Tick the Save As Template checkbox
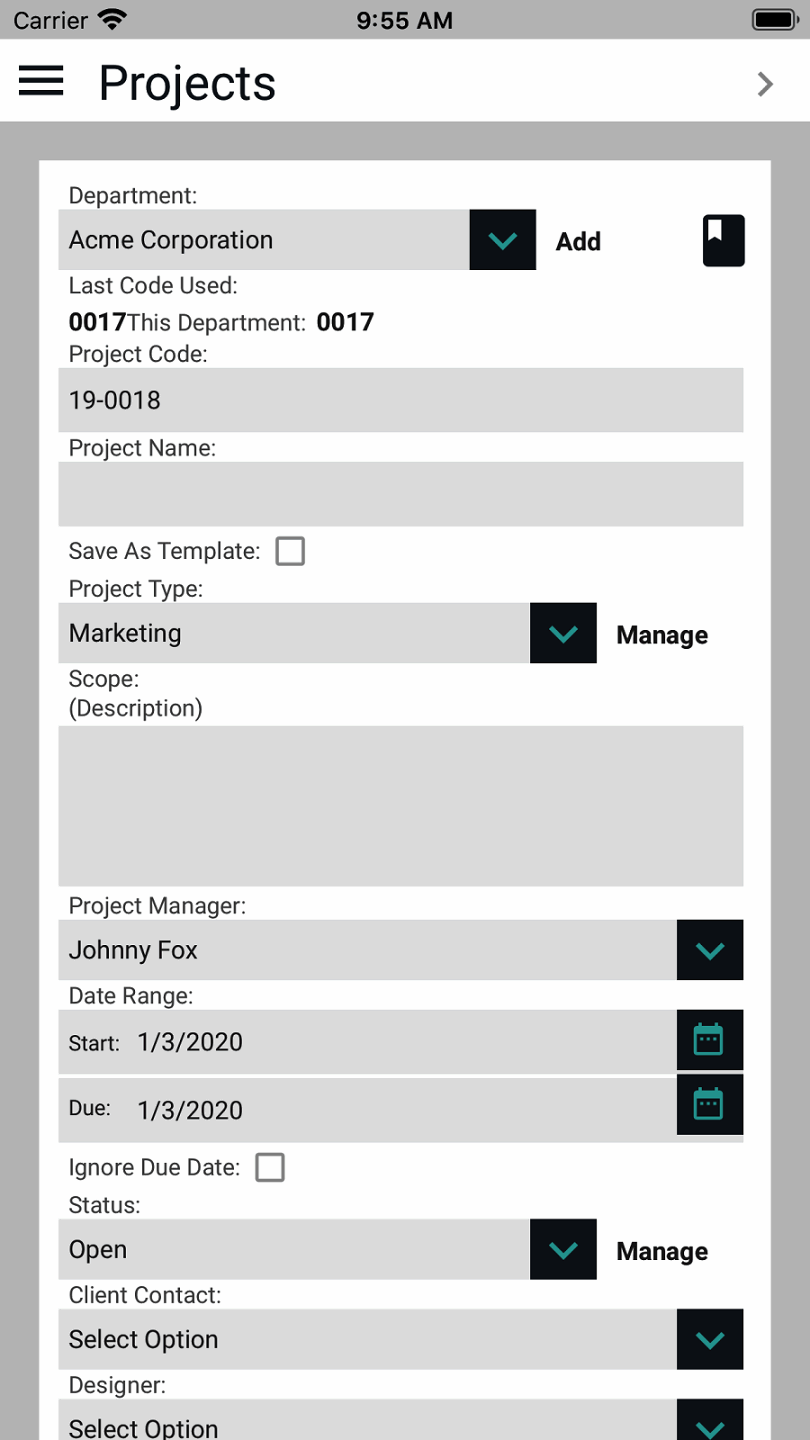 tap(290, 551)
